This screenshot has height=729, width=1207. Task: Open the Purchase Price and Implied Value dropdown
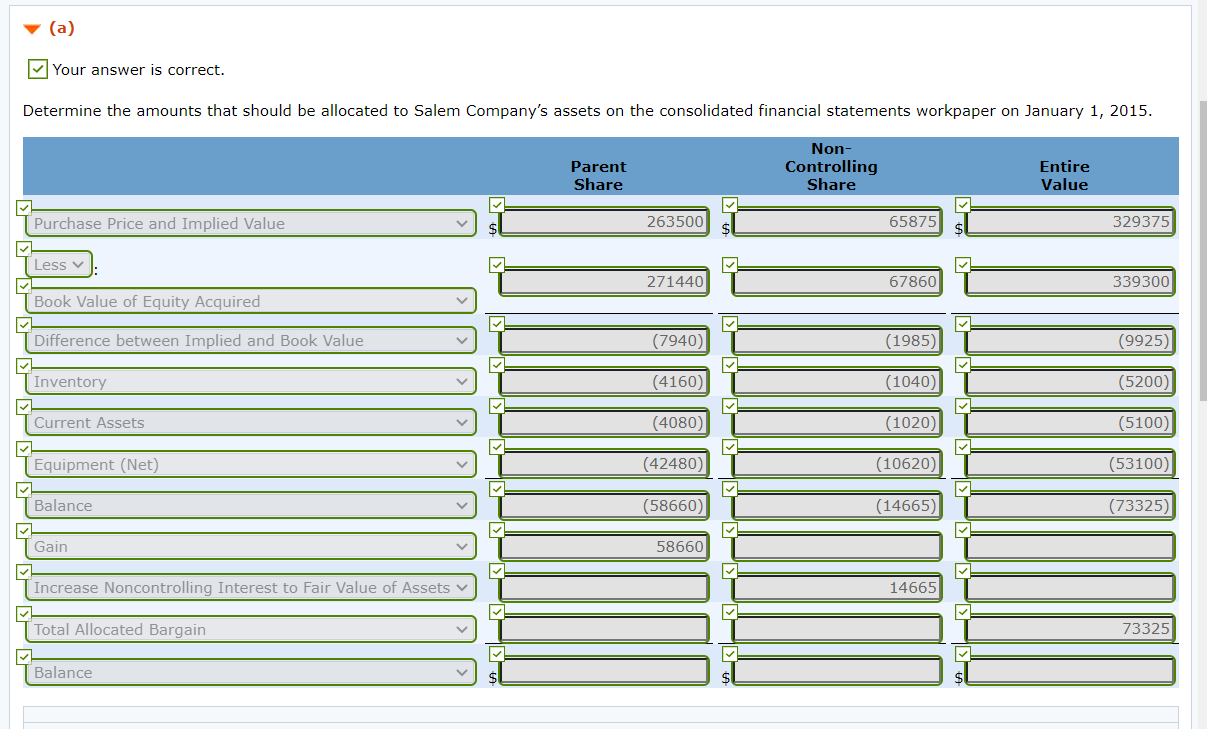252,223
